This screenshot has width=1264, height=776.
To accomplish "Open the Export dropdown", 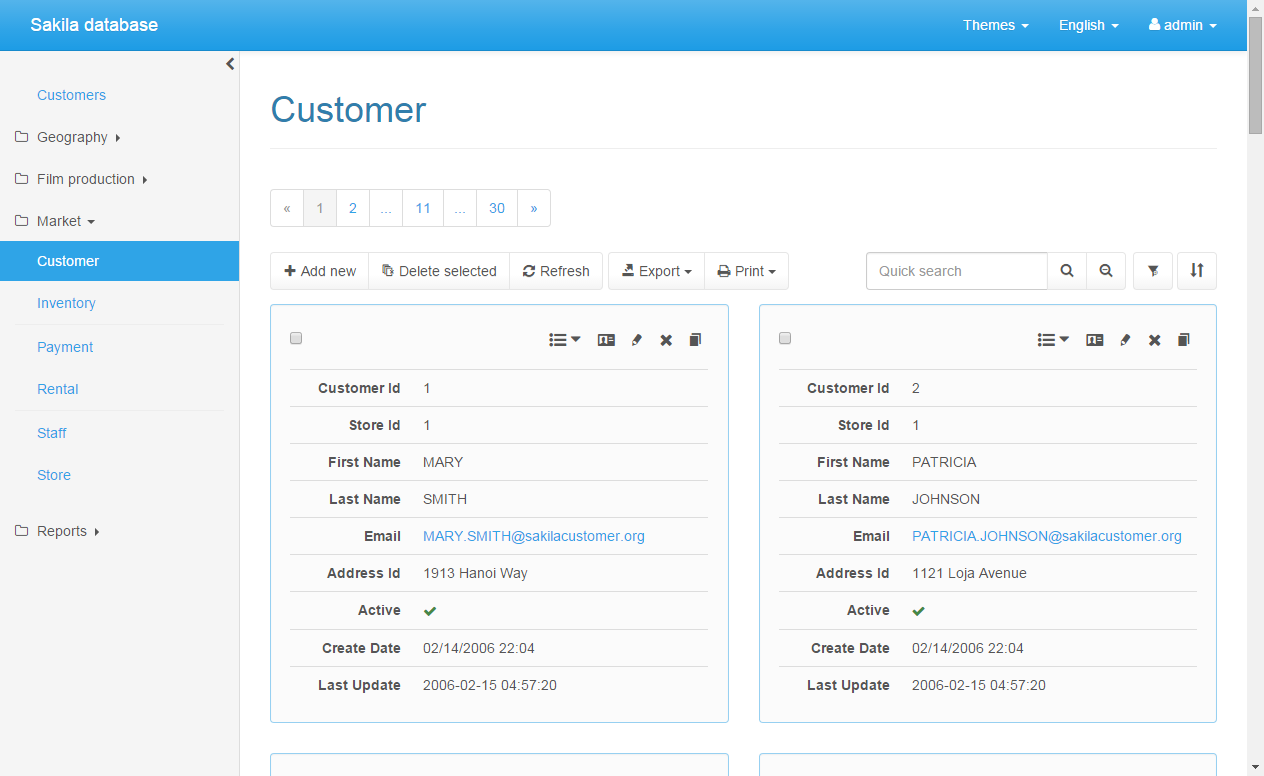I will pos(656,270).
